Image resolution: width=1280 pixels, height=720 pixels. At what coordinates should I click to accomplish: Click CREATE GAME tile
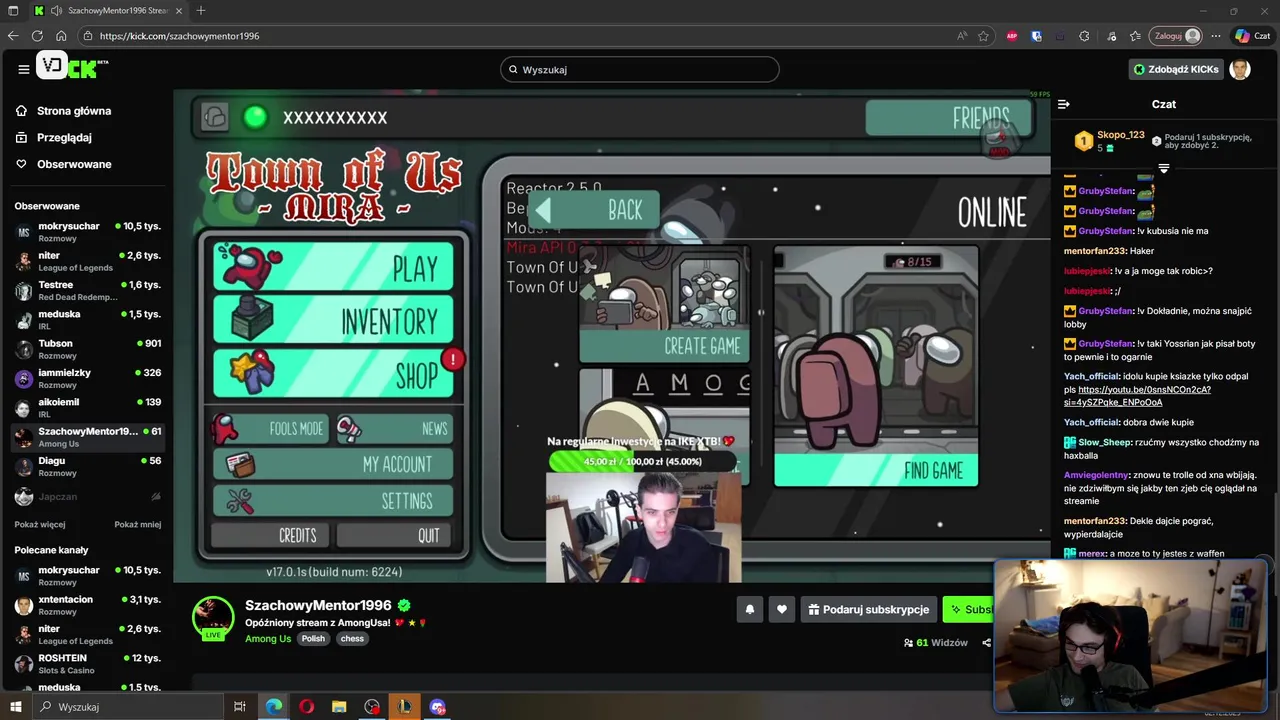click(664, 305)
